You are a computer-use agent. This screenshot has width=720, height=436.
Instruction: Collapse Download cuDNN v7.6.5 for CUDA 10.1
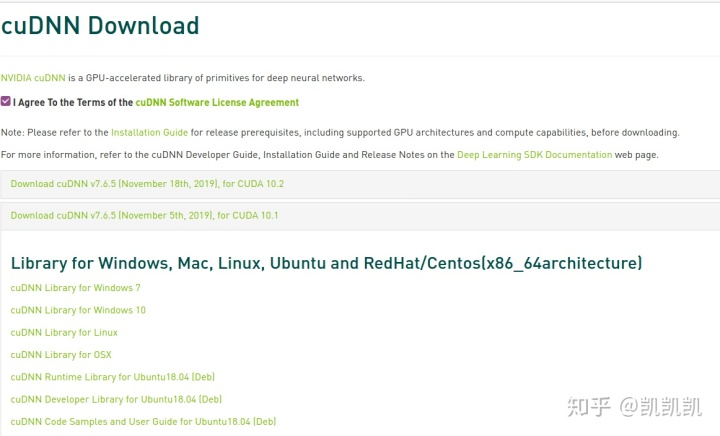(x=144, y=216)
